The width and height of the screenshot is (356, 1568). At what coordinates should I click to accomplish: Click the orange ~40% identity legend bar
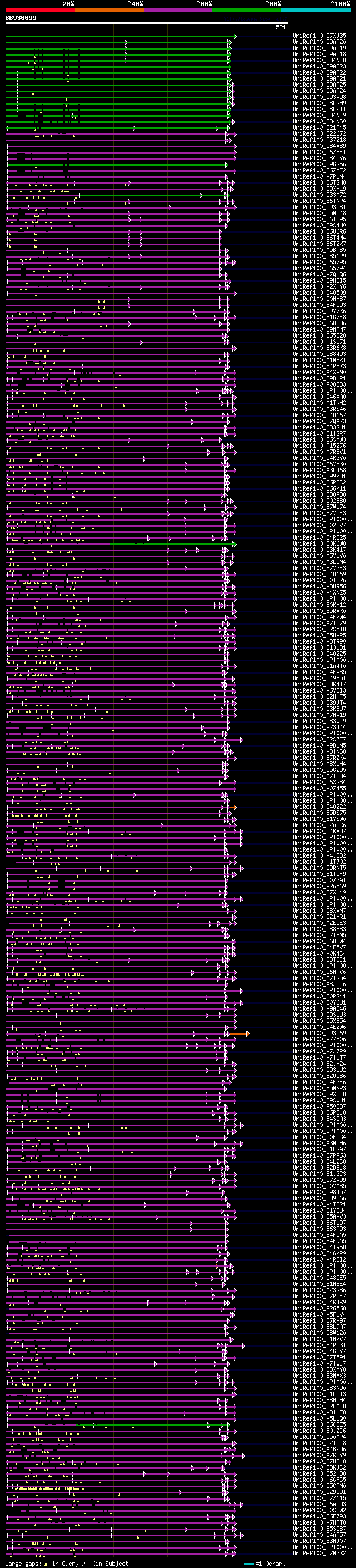[x=109, y=10]
